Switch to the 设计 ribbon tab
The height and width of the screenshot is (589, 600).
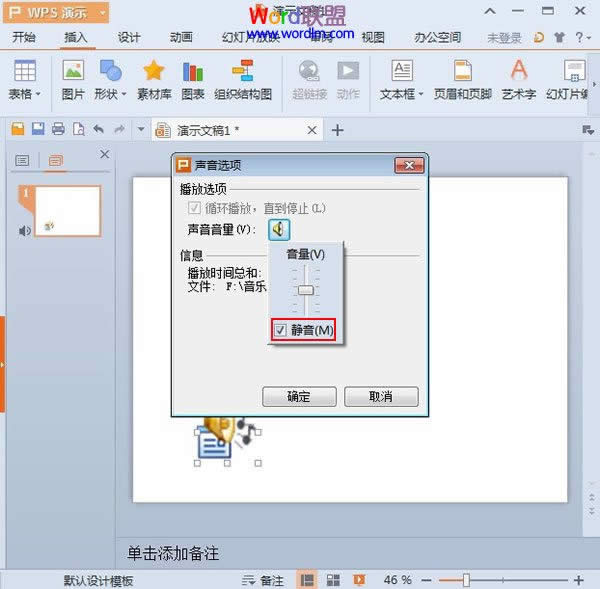pos(129,37)
